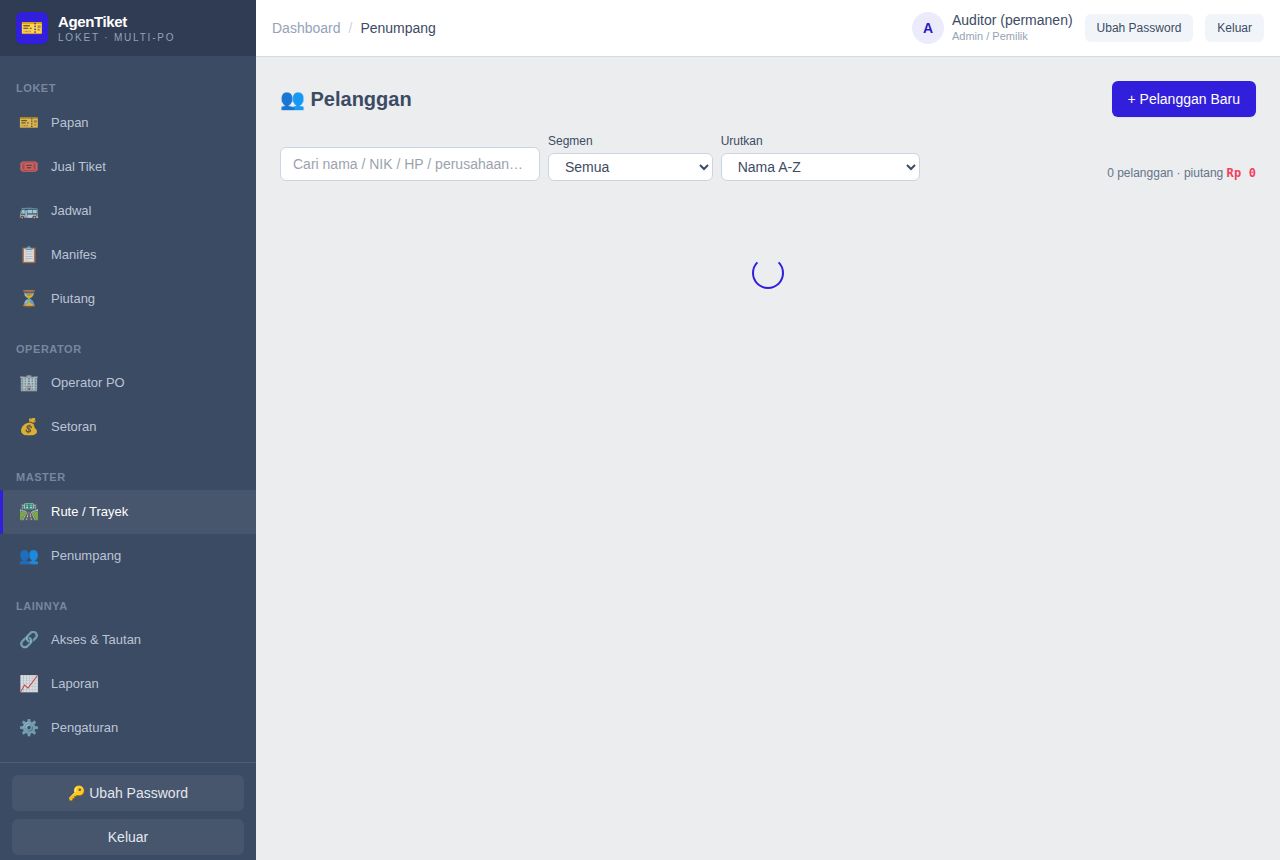Viewport: 1280px width, 860px height.
Task: Open Piutang from the sidebar
Action: [128, 298]
